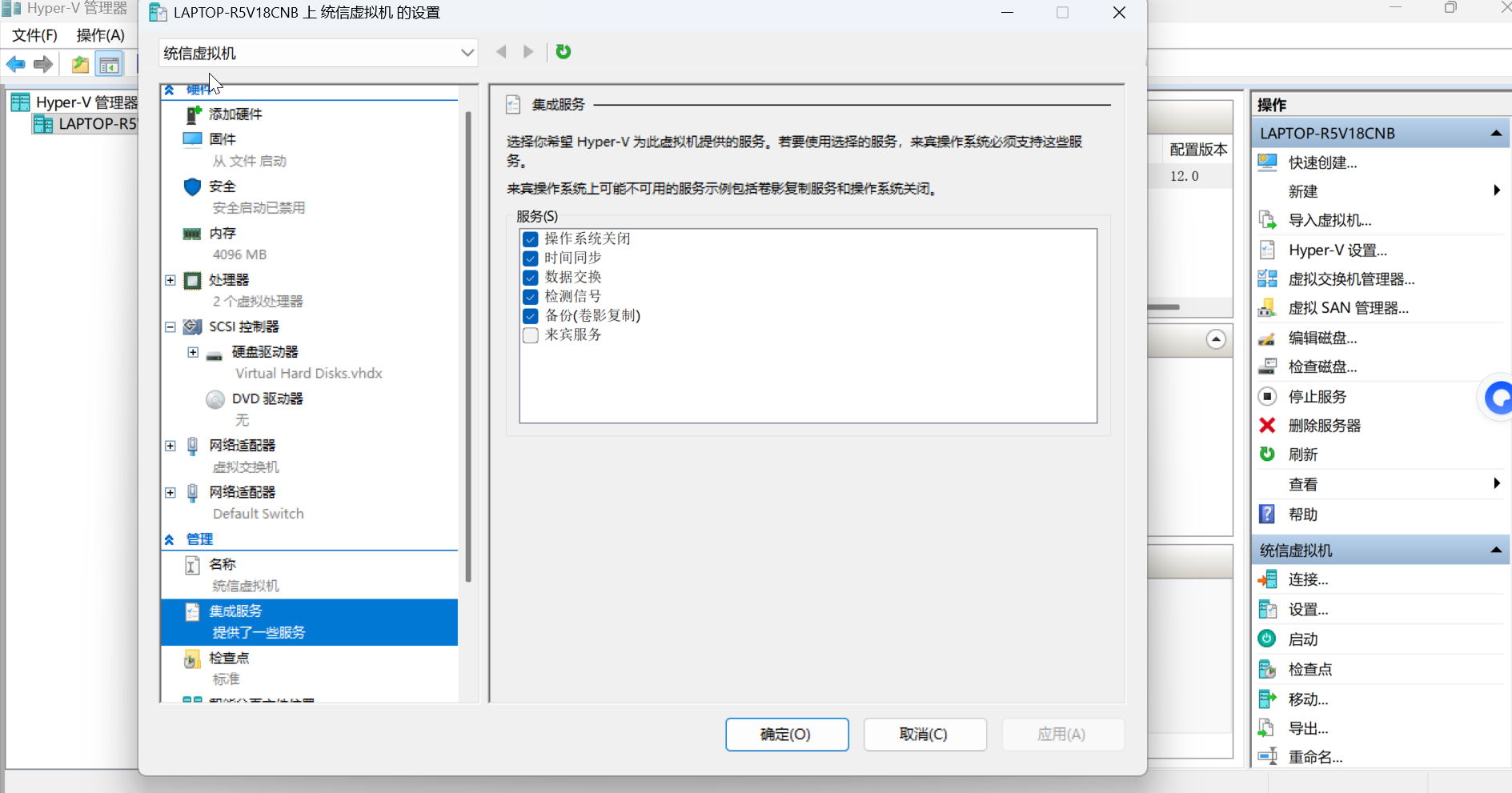Image resolution: width=1512 pixels, height=793 pixels.
Task: Select the 处理器 processor icon
Action: 192,280
